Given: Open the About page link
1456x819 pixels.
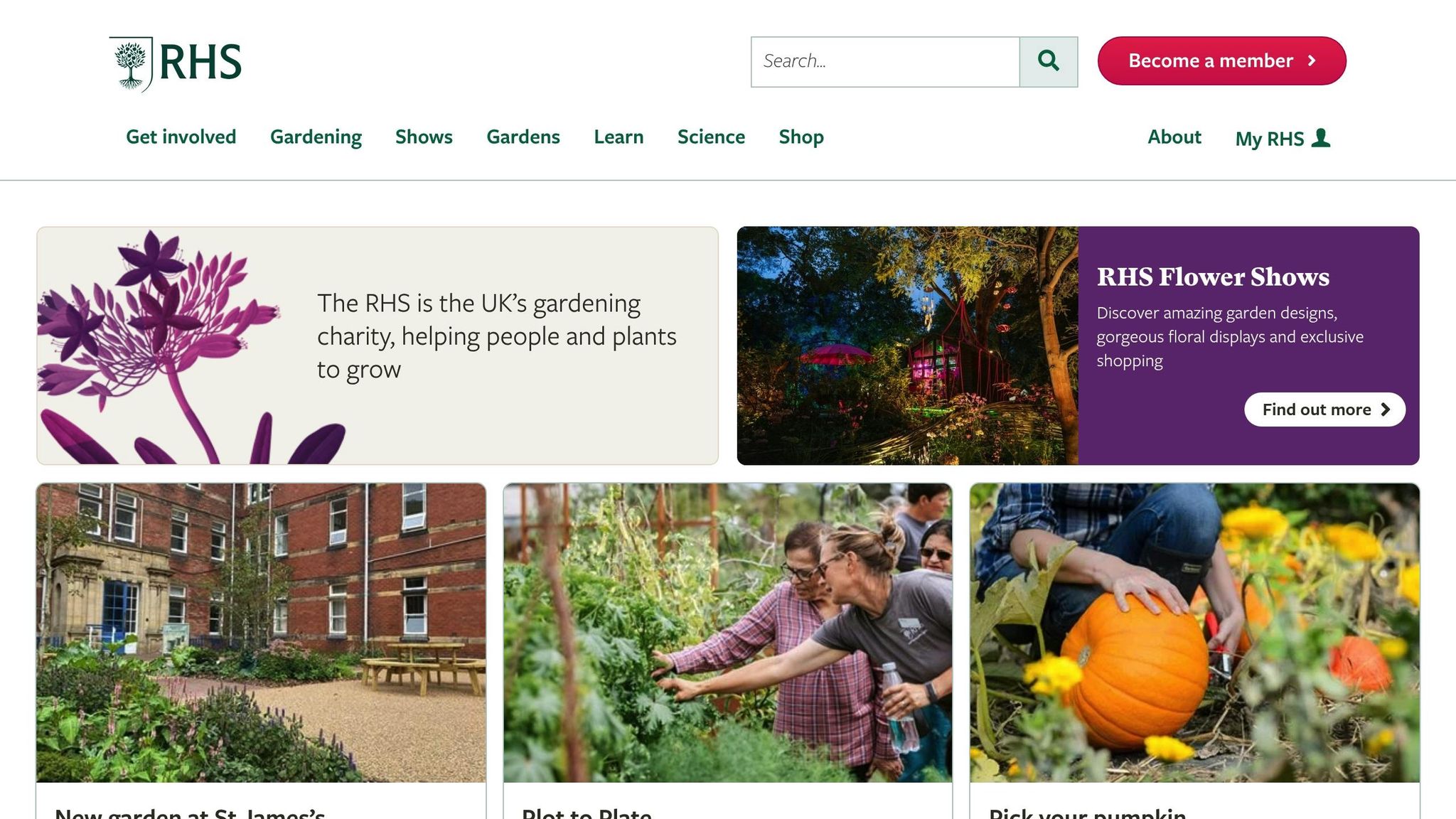Looking at the screenshot, I should point(1174,136).
